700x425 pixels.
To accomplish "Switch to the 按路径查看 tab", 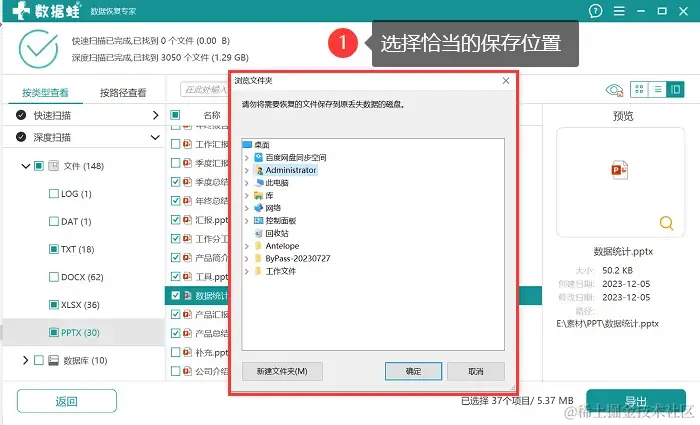I will 123,92.
